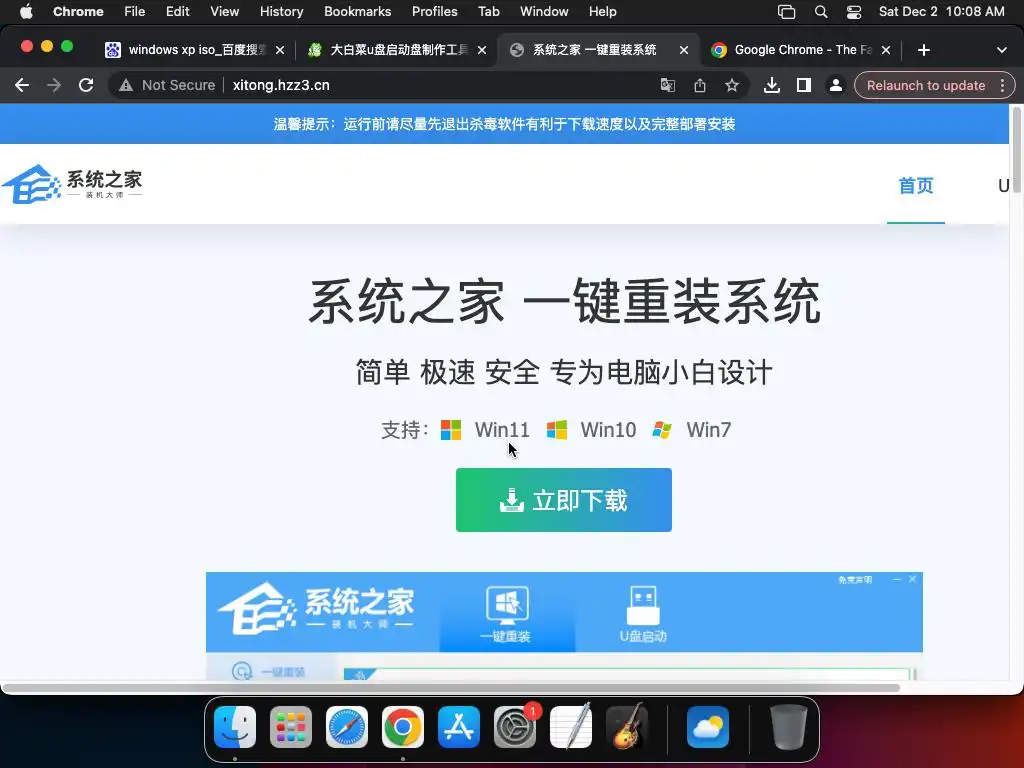Open Spotlight search in menu bar
Viewport: 1024px width, 768px height.
coord(821,12)
